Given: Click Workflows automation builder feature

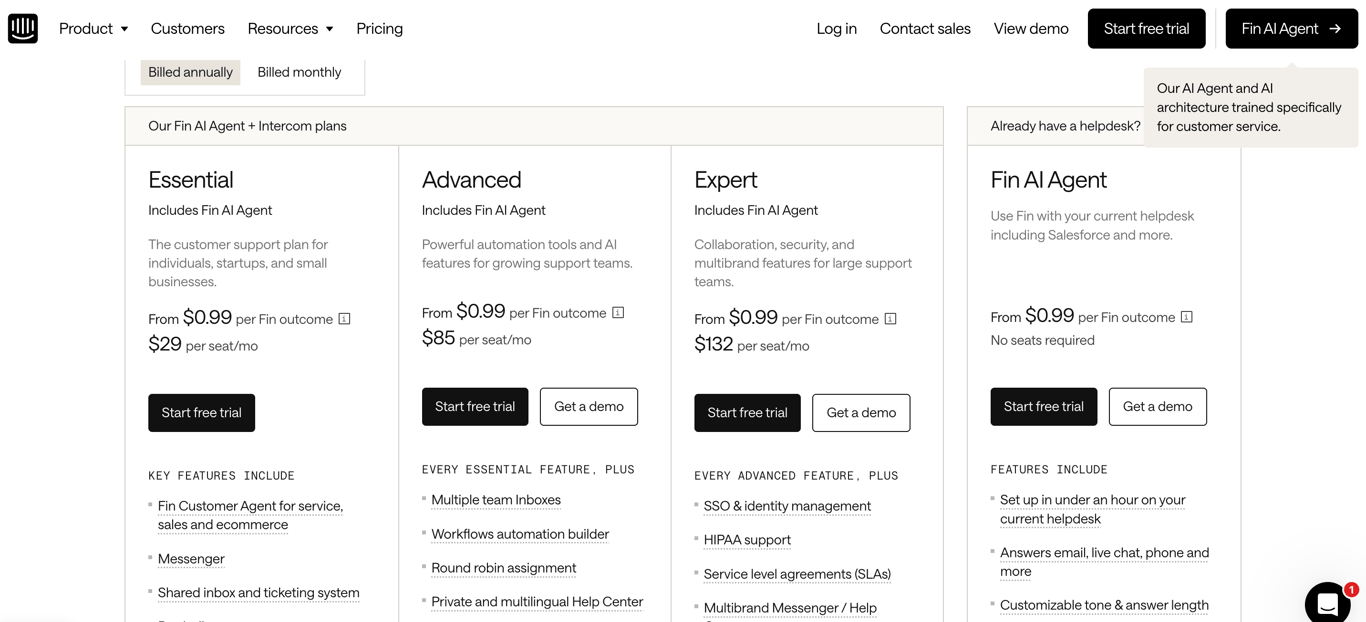Looking at the screenshot, I should (x=520, y=534).
